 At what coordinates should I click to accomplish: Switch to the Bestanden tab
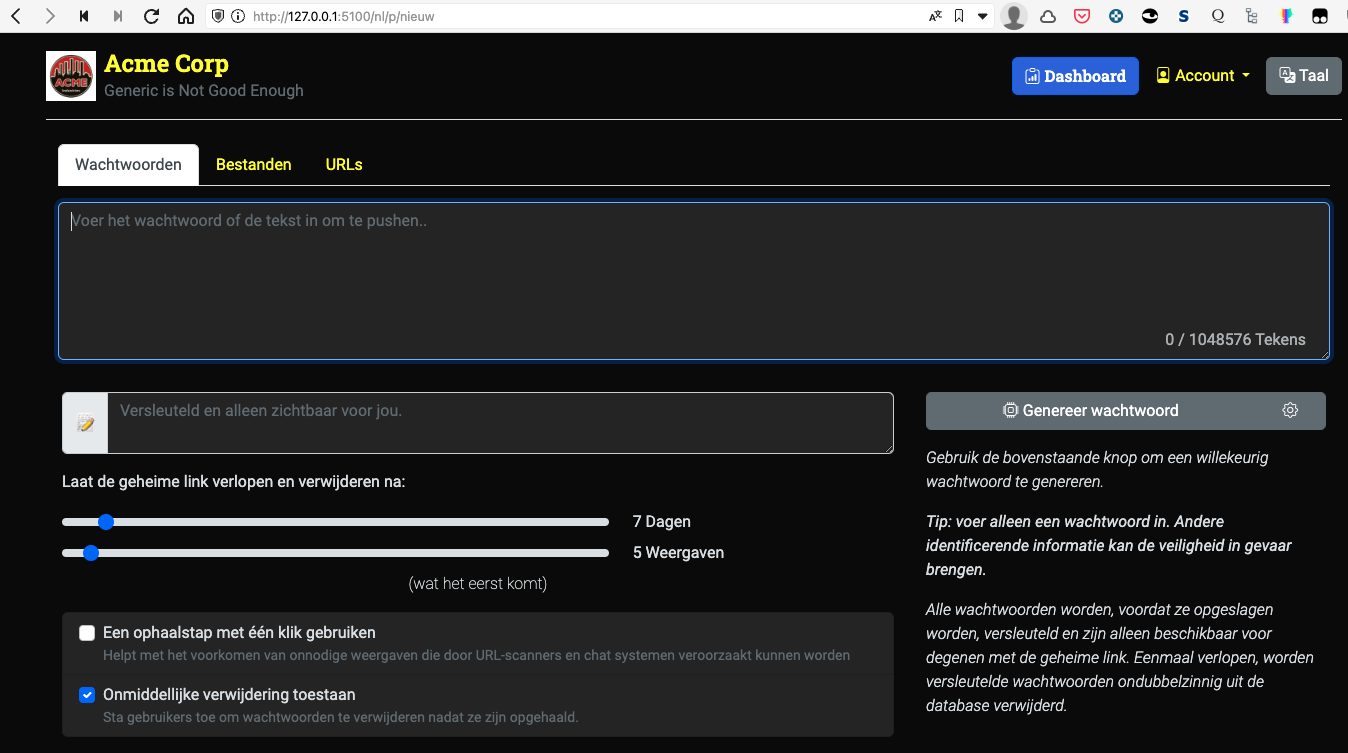253,164
